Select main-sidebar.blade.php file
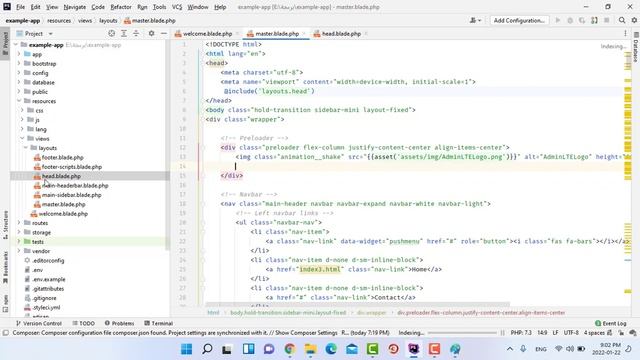The height and width of the screenshot is (360, 640). [71, 195]
